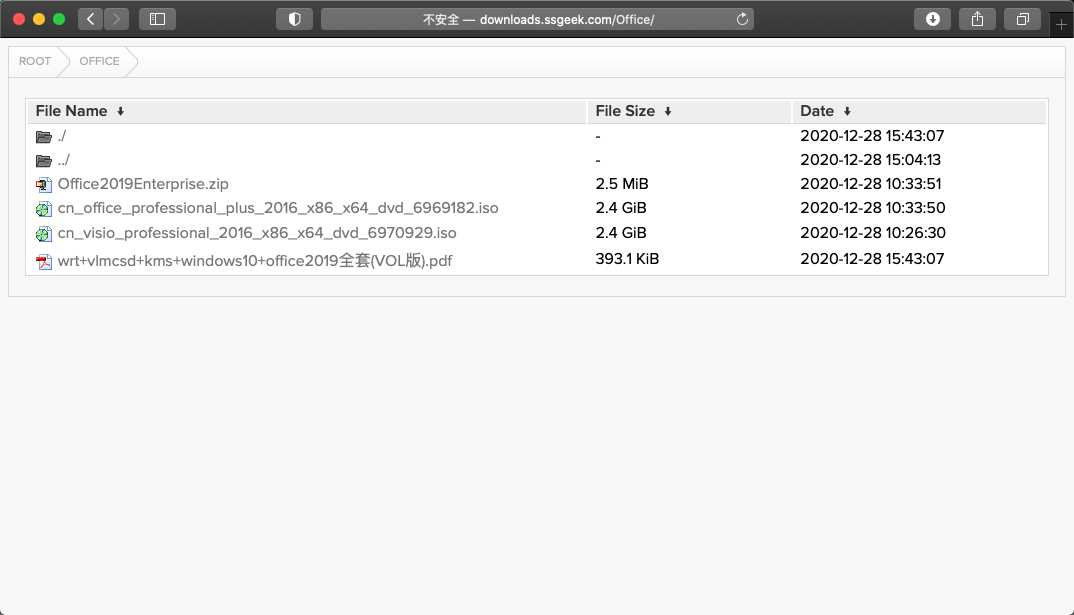Click the address bar showing downloads.ssgeek.com/Office/
Viewport: 1074px width, 615px height.
537,19
